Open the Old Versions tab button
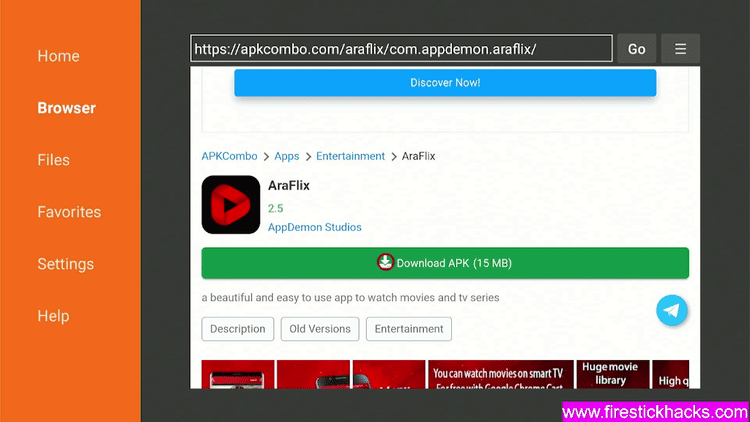Screen dimensions: 750x422 (320, 329)
